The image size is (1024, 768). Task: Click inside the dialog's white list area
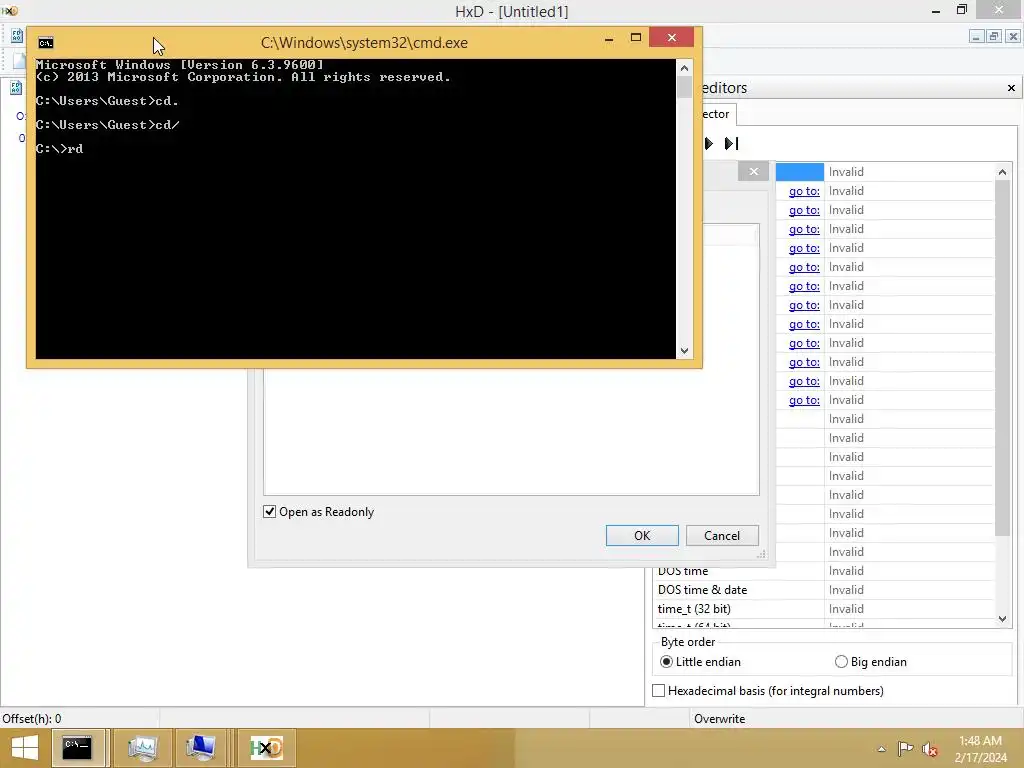click(x=511, y=431)
